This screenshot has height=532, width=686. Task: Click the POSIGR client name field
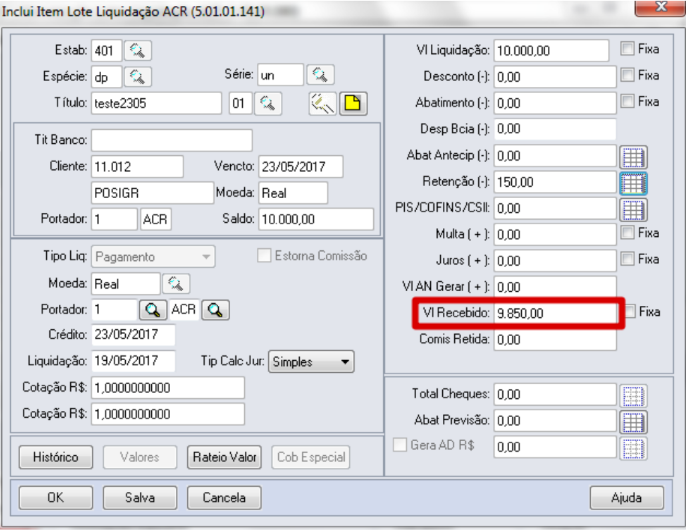(x=152, y=193)
